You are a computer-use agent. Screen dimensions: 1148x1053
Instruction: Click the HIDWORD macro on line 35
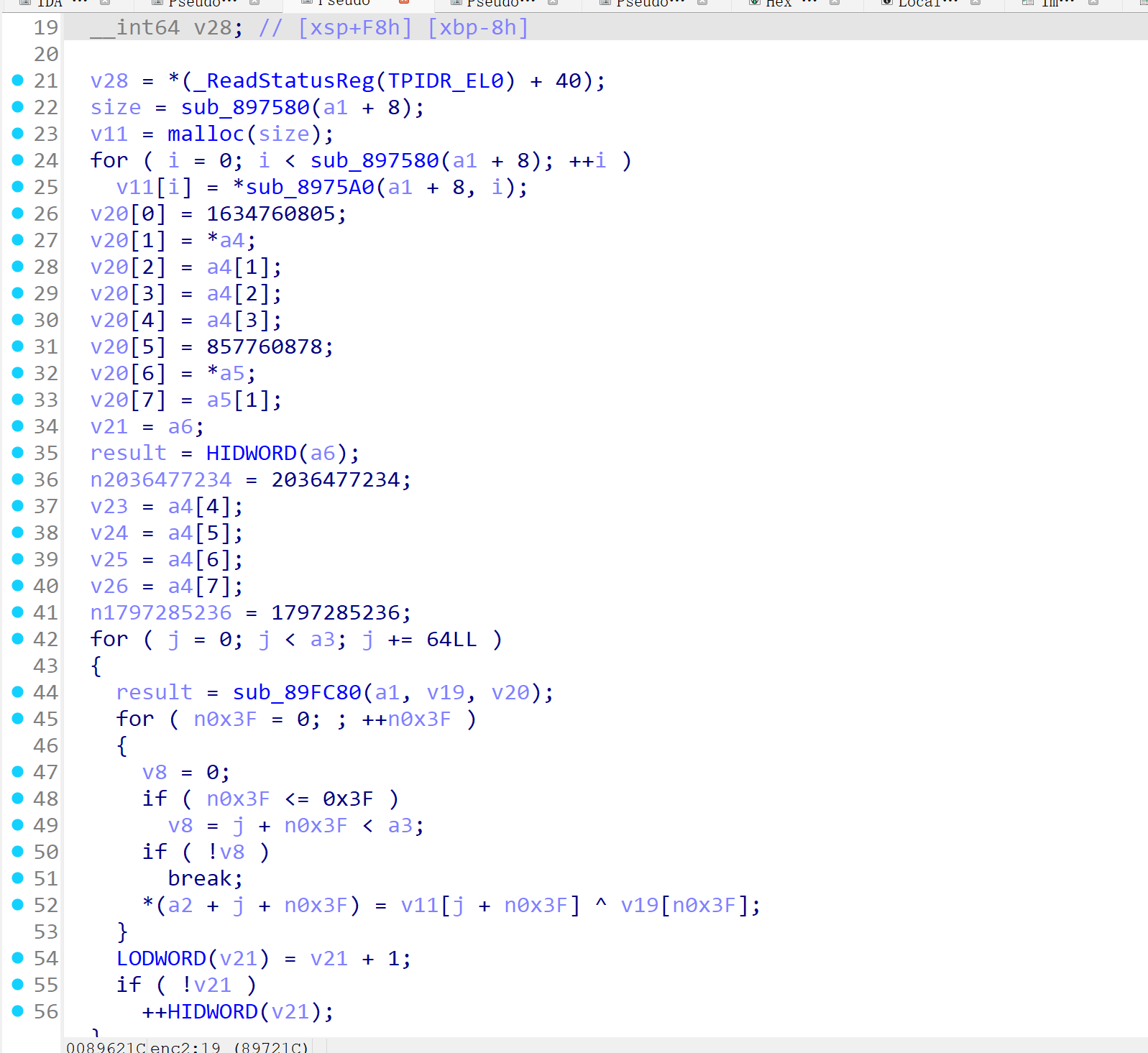251,453
